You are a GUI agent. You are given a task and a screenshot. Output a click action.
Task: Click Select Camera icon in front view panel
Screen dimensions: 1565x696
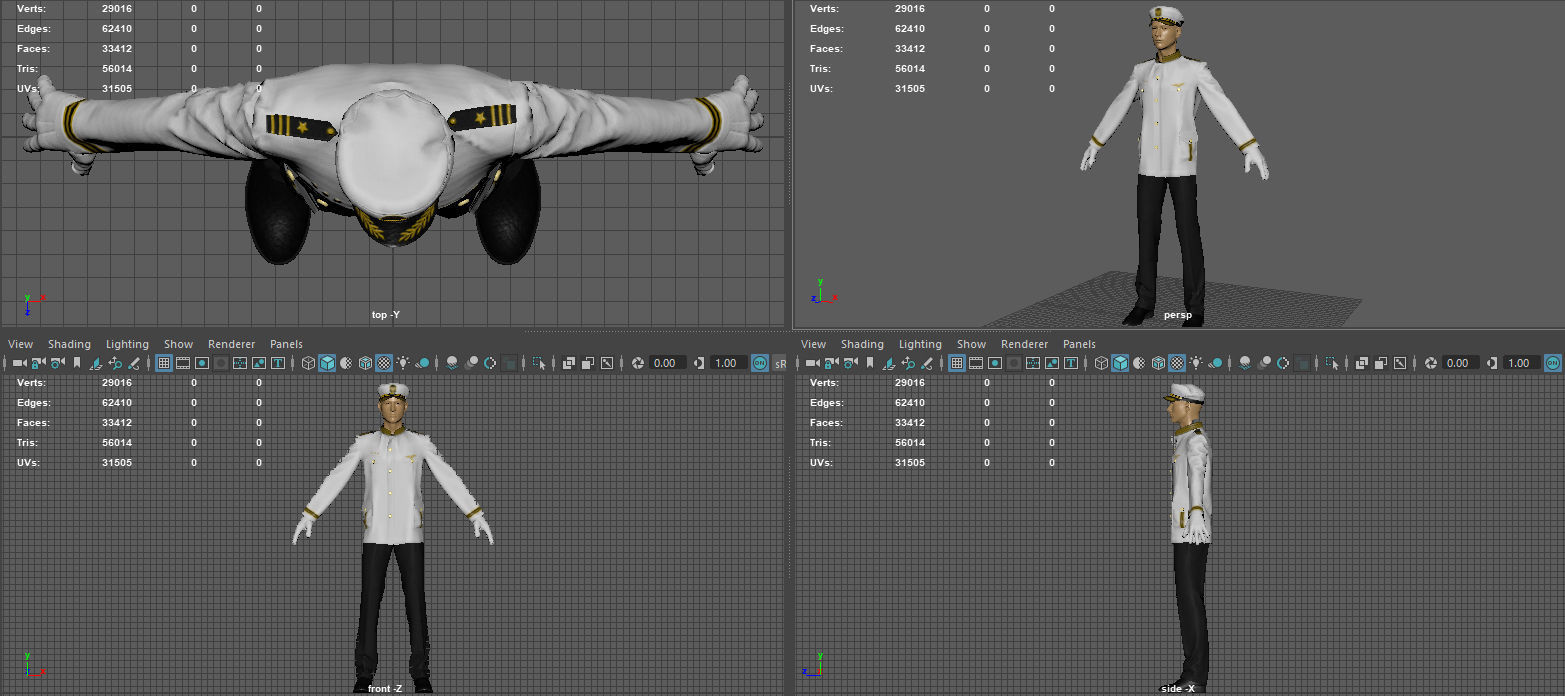pos(20,363)
